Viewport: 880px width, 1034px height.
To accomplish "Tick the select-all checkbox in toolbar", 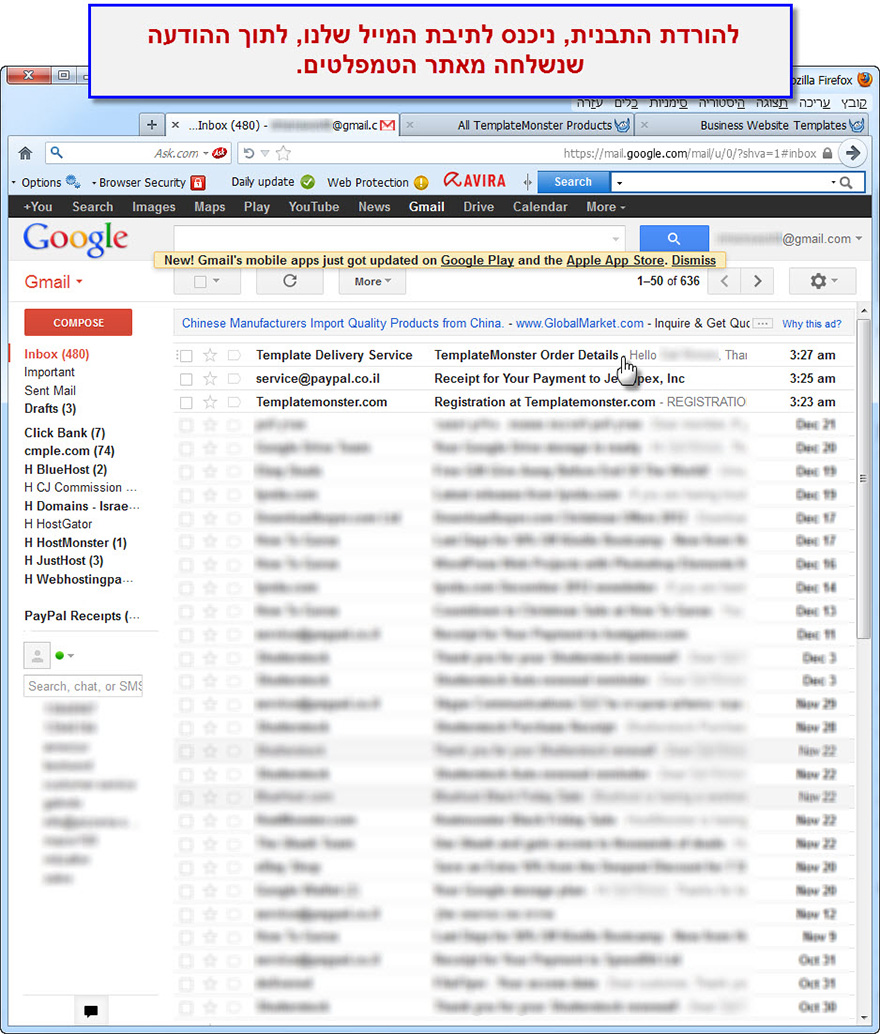I will coord(201,282).
